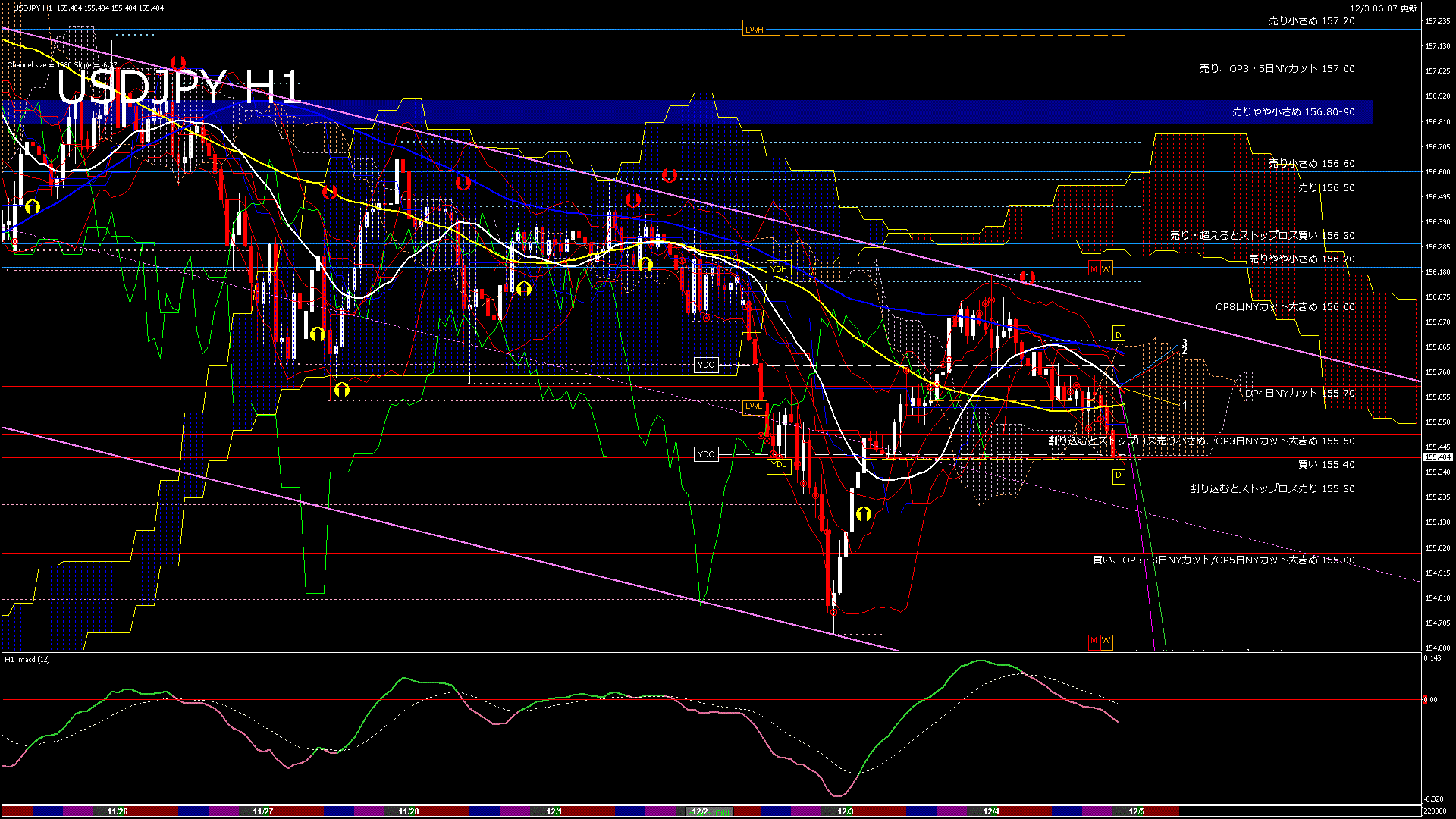Image resolution: width=1456 pixels, height=819 pixels.
Task: Select red down-arrow signal at chart top-left
Action: pos(178,62)
